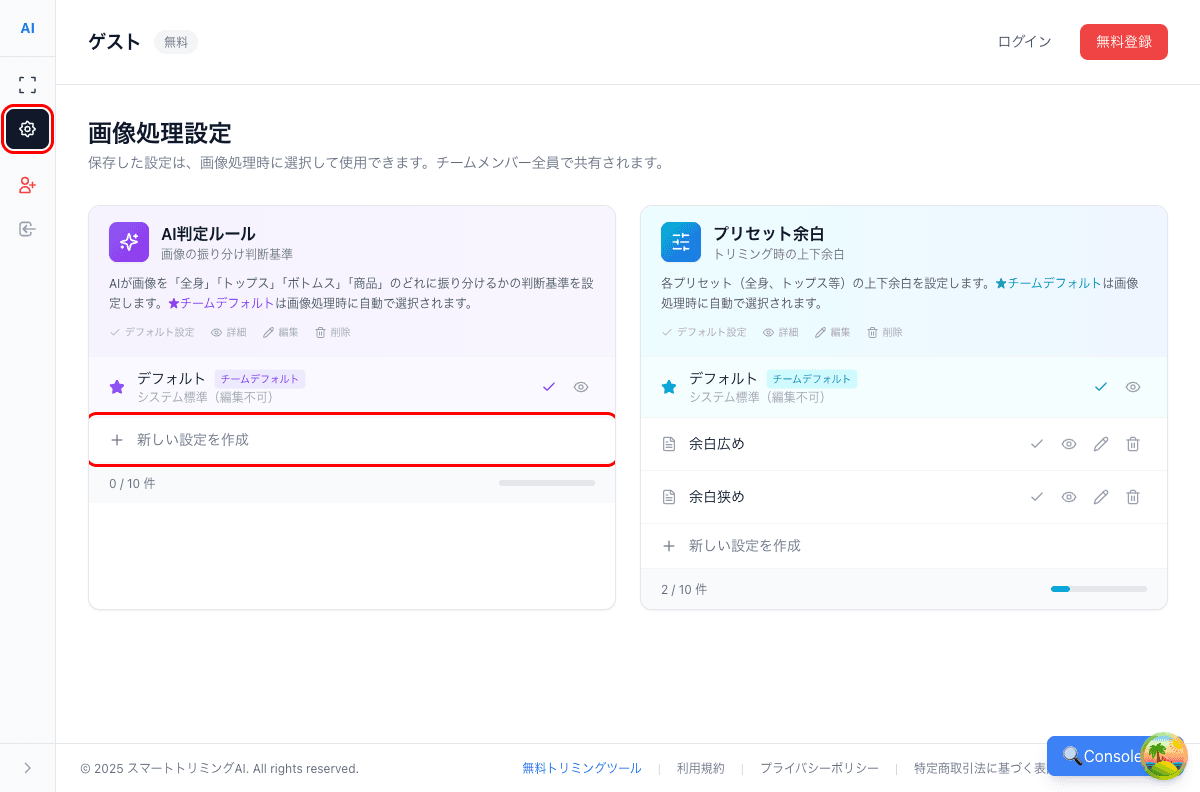
Task: Click デフォルト設定 legend in AI判定ルール card
Action: (152, 332)
